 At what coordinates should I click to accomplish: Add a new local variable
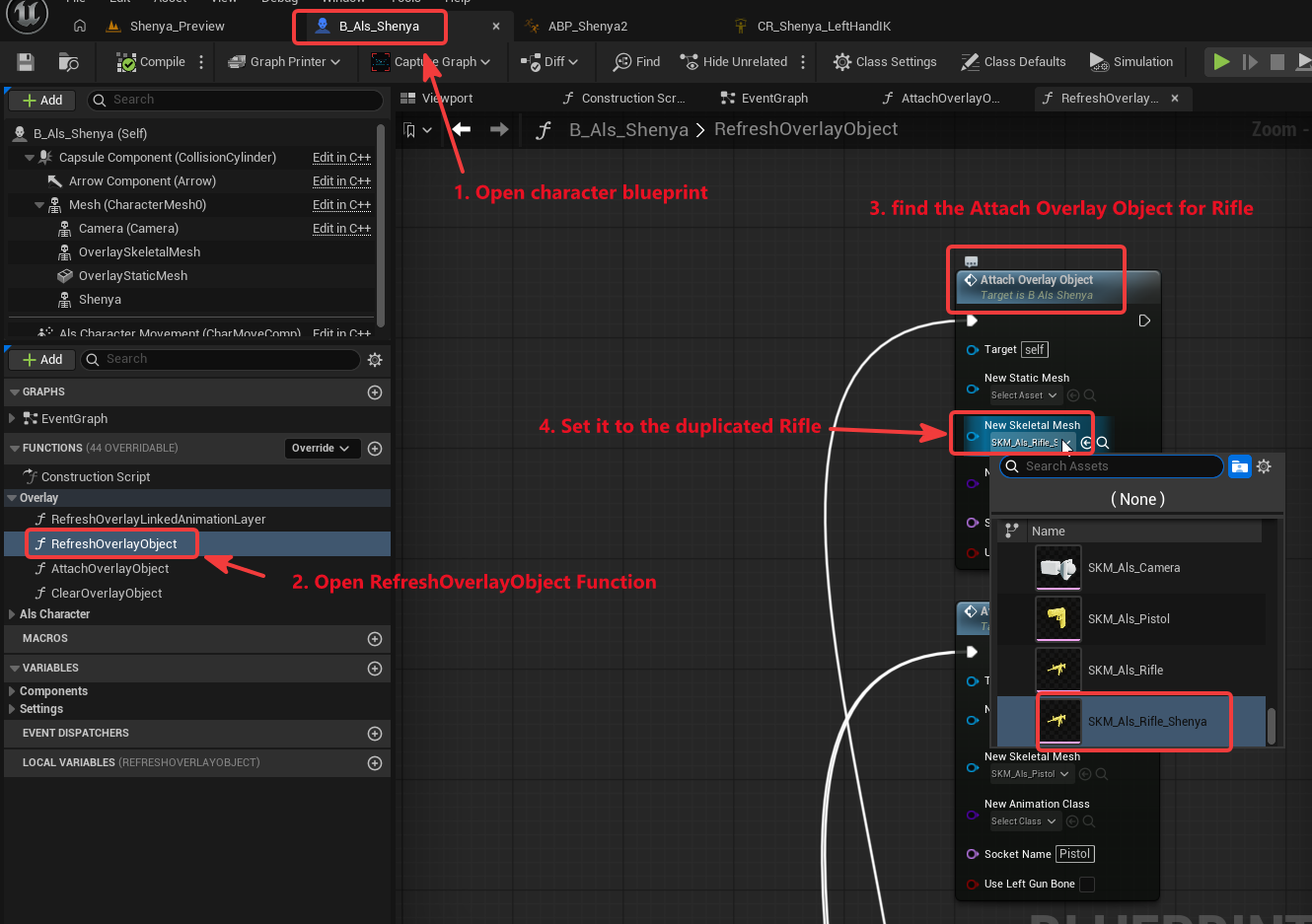(x=375, y=763)
